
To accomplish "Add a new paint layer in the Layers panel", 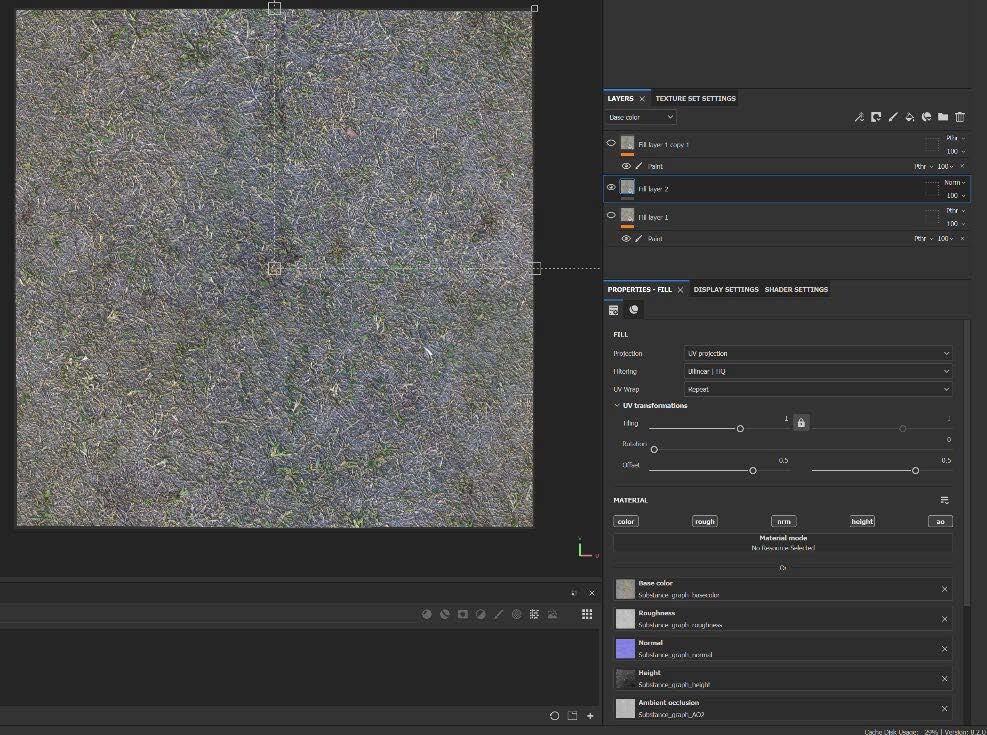I will tap(893, 117).
